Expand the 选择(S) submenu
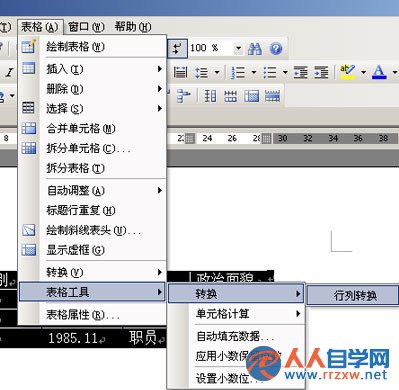399x390 pixels. pos(92,109)
